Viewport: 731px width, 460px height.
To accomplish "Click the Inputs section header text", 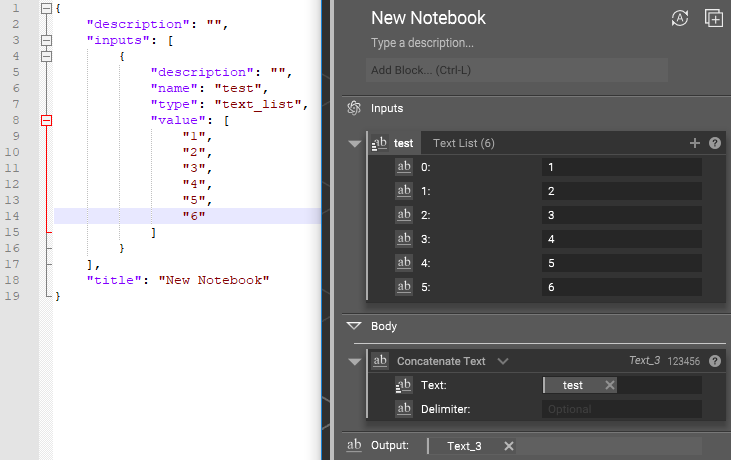I will (387, 108).
